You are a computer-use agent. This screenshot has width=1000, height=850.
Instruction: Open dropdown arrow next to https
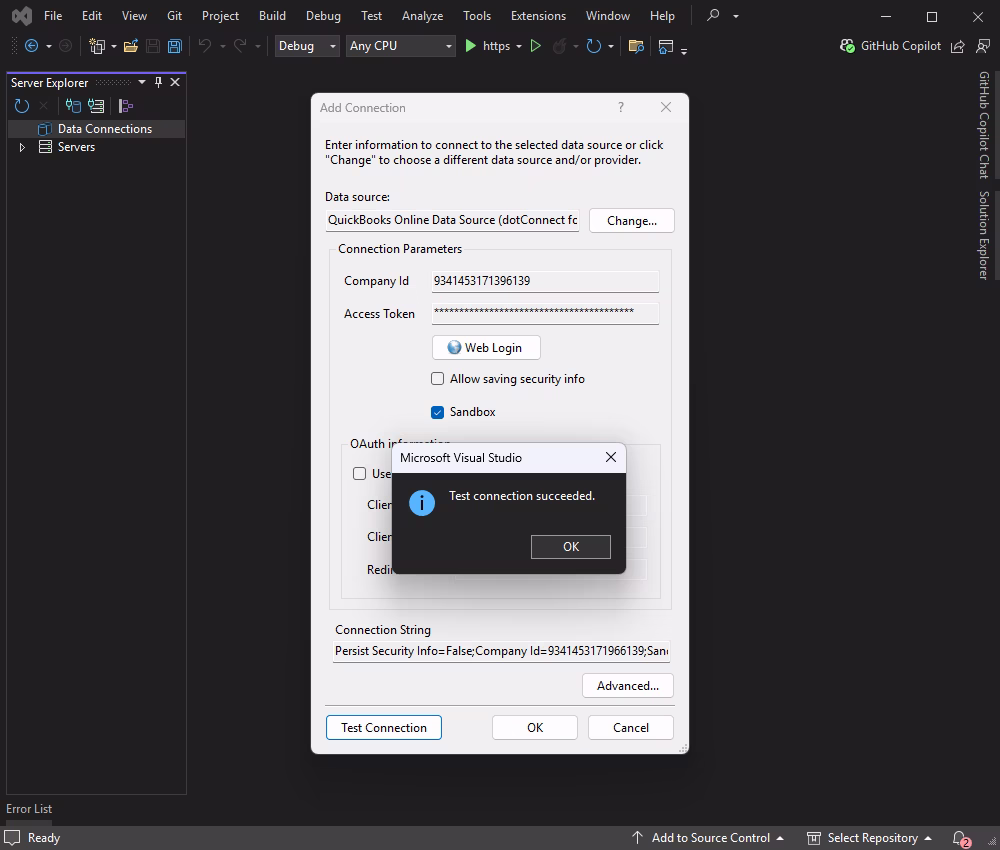coord(518,47)
